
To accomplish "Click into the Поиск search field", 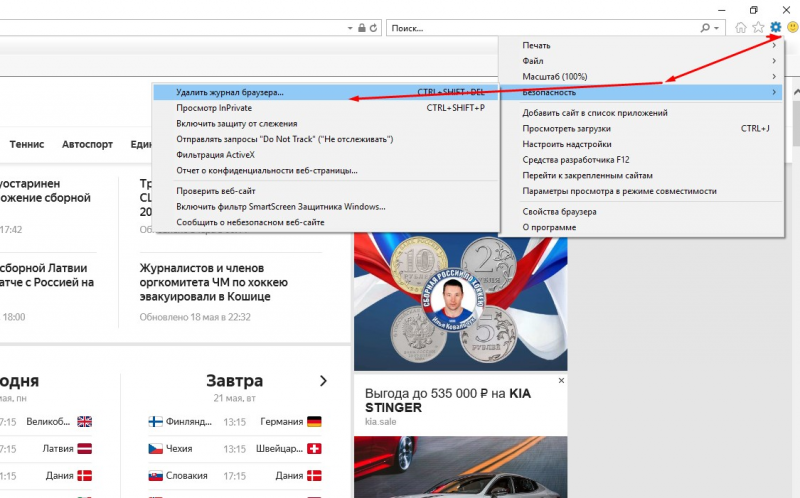I will pyautogui.click(x=543, y=28).
